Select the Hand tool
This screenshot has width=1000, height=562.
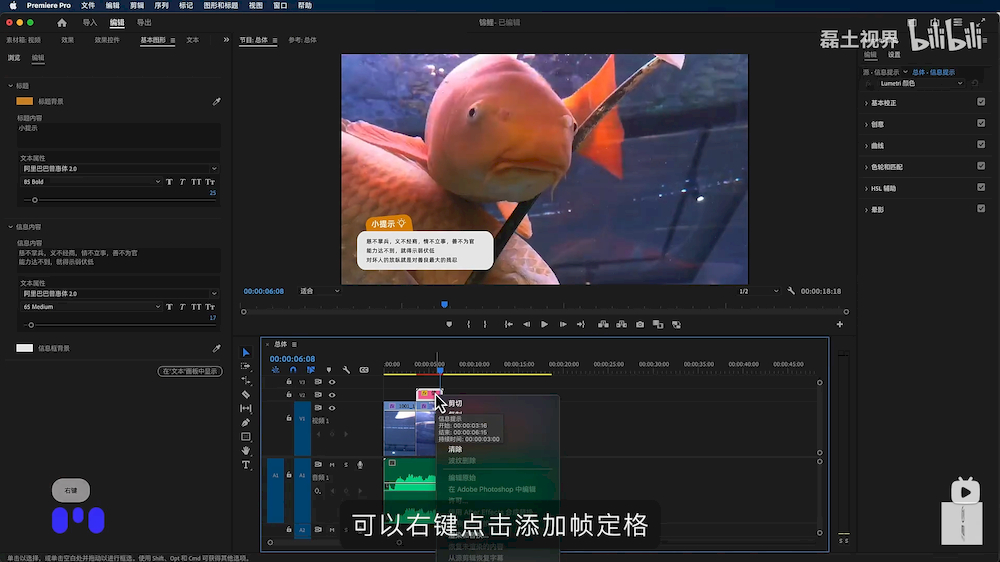pyautogui.click(x=246, y=451)
